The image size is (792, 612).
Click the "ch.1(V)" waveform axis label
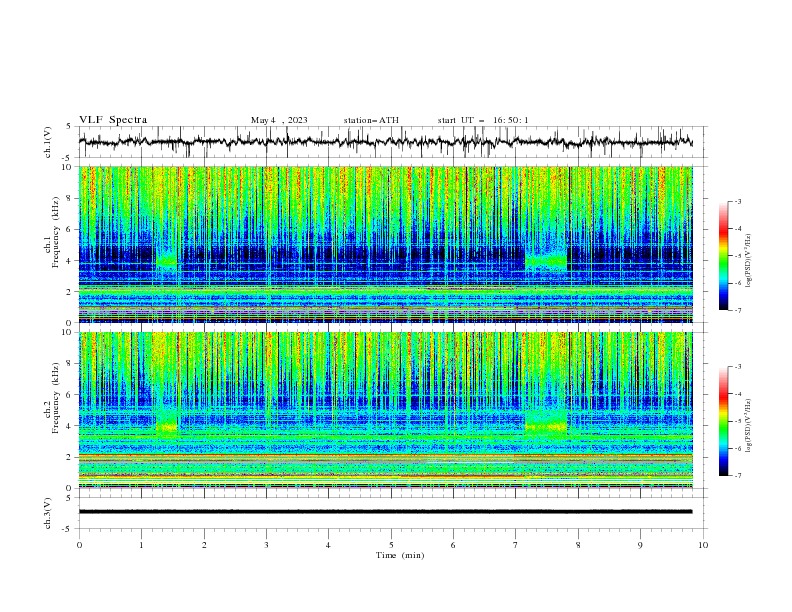pyautogui.click(x=48, y=142)
